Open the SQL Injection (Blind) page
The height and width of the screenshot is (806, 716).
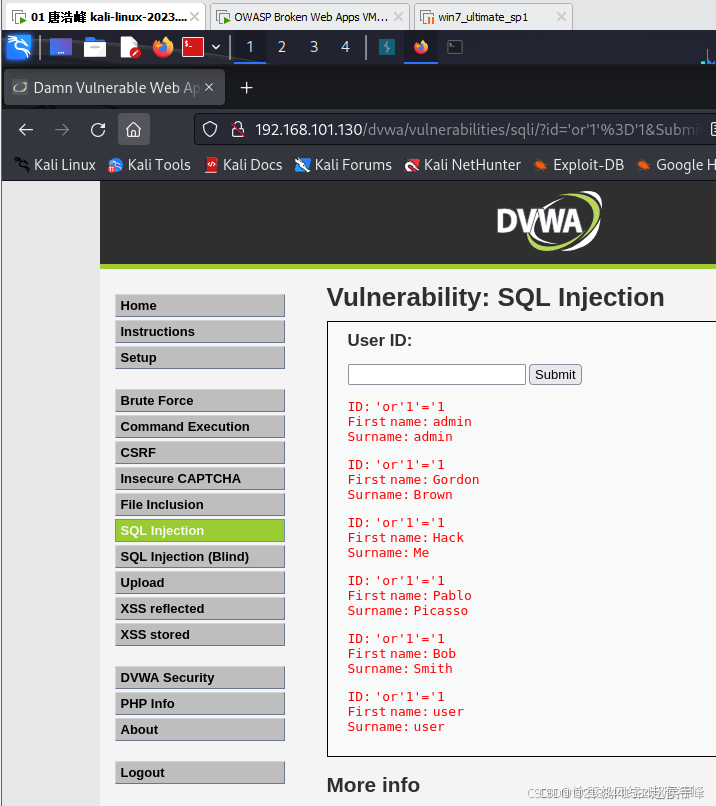click(x=199, y=557)
